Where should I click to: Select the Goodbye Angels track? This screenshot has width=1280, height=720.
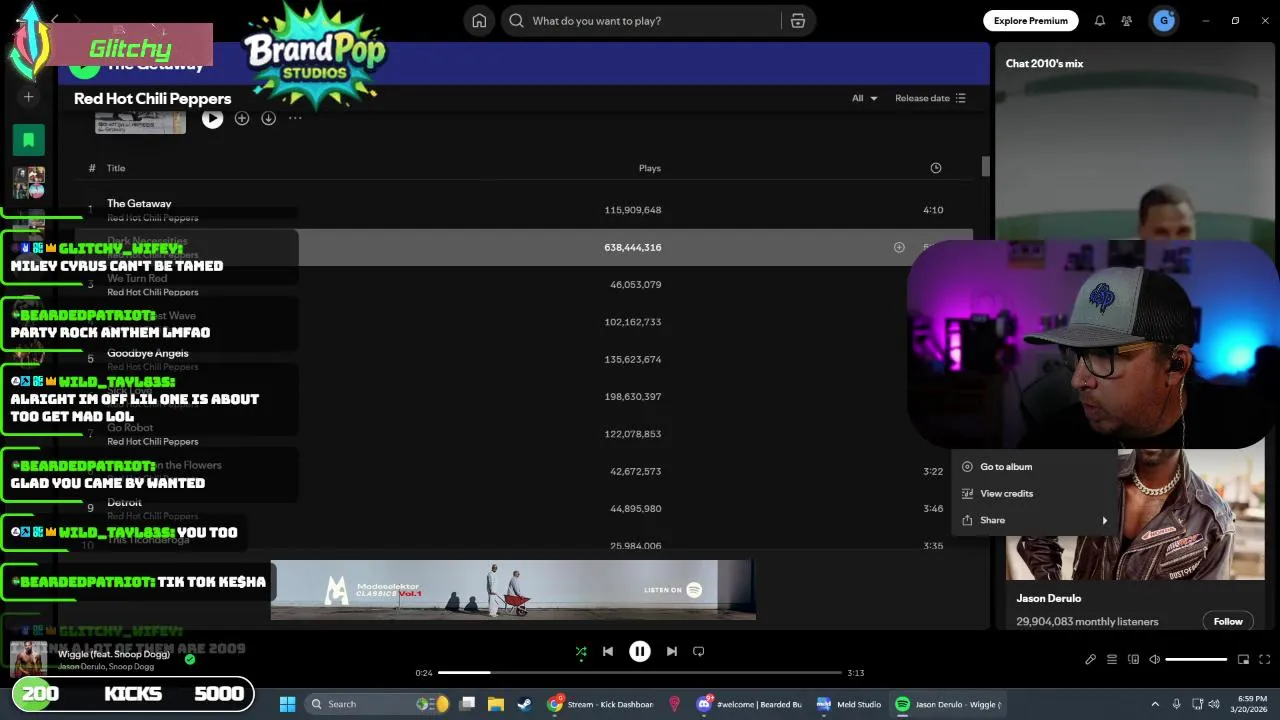coord(524,359)
